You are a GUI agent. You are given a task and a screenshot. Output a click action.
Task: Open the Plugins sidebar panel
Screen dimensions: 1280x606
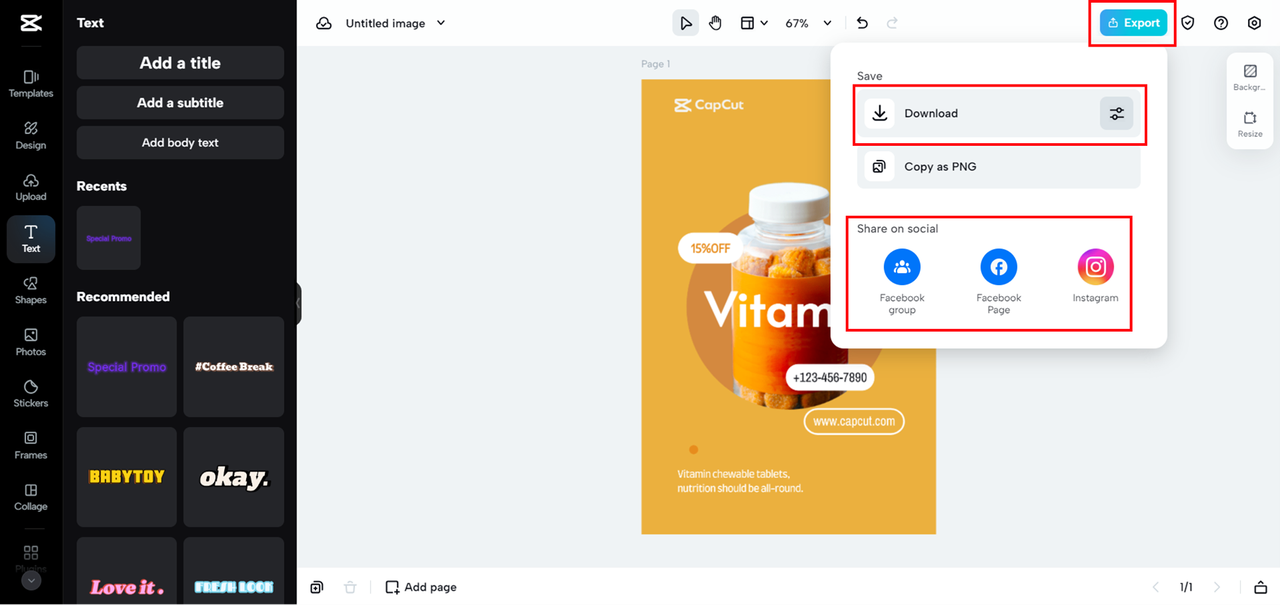31,556
